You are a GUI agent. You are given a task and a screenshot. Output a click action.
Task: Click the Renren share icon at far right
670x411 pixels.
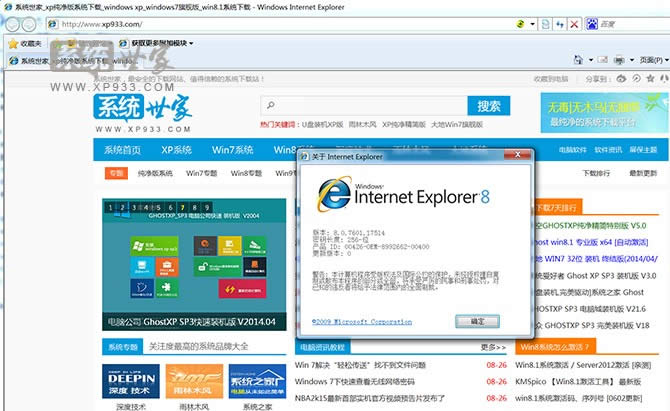[664, 78]
